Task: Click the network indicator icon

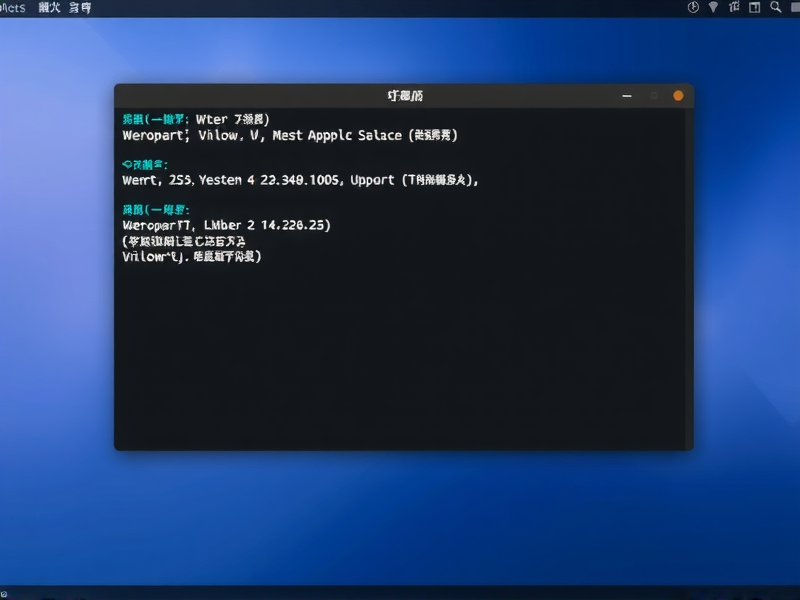Action: coord(713,7)
